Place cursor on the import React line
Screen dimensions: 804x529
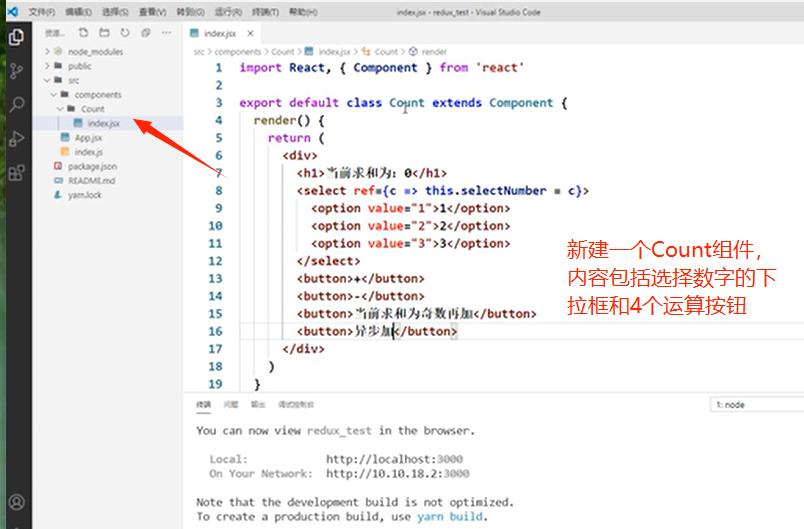381,68
